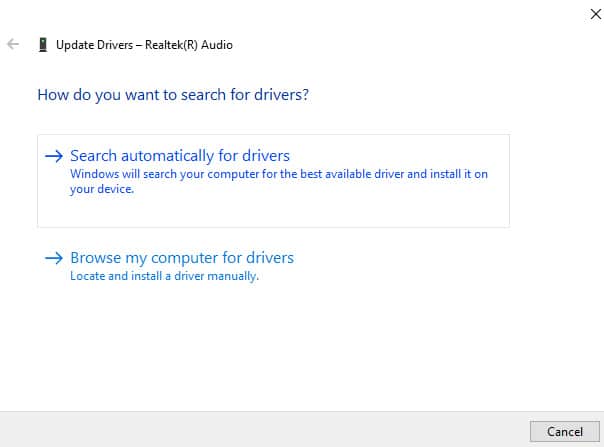This screenshot has height=447, width=604.
Task: Click arrow icon beside Search automatically
Action: coord(54,156)
